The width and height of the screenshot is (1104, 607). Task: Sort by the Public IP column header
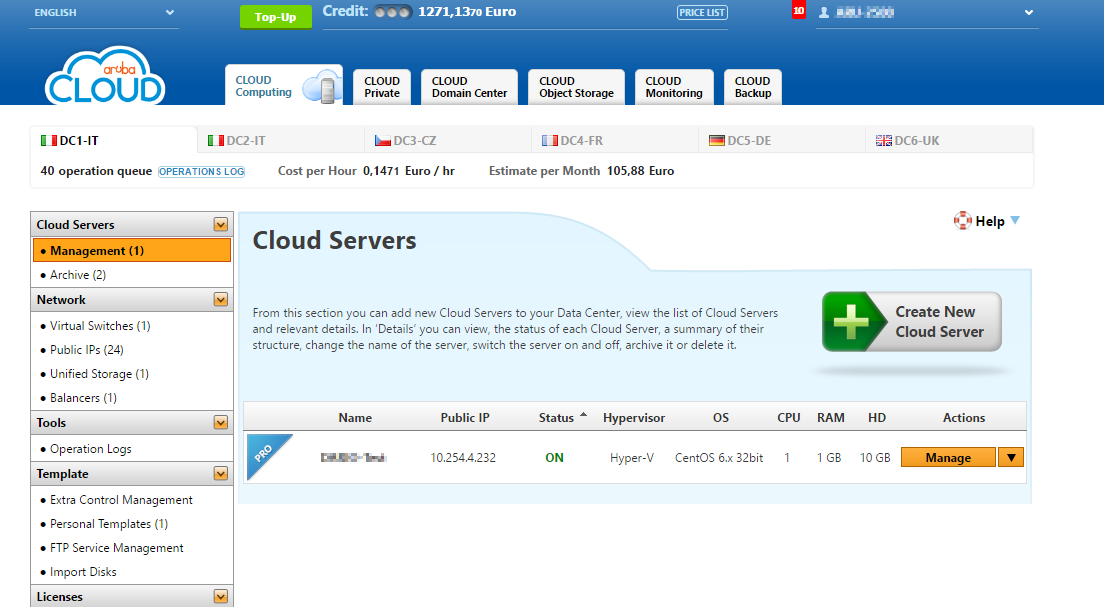465,418
